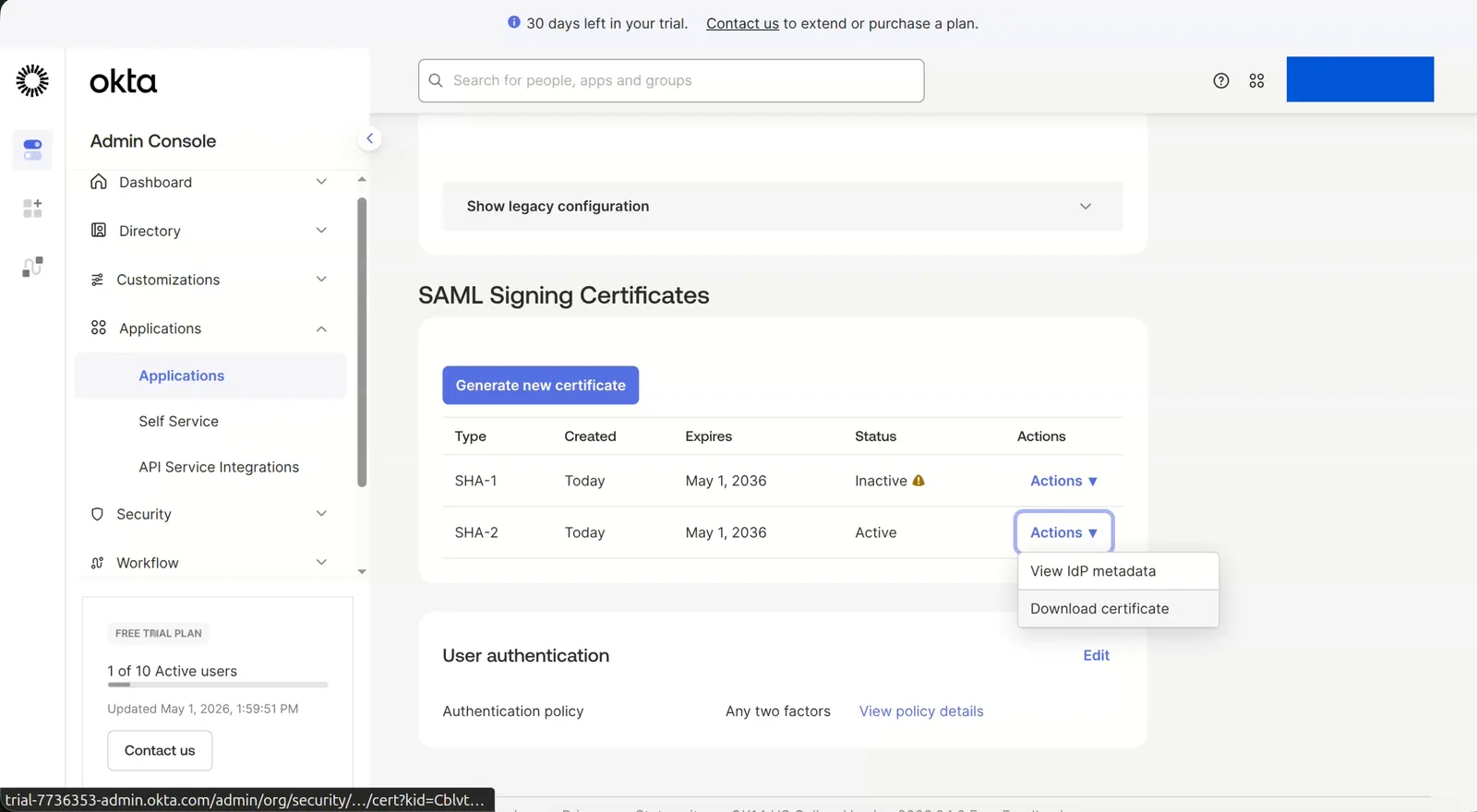
Task: Click the blue account button in header
Action: point(1360,79)
